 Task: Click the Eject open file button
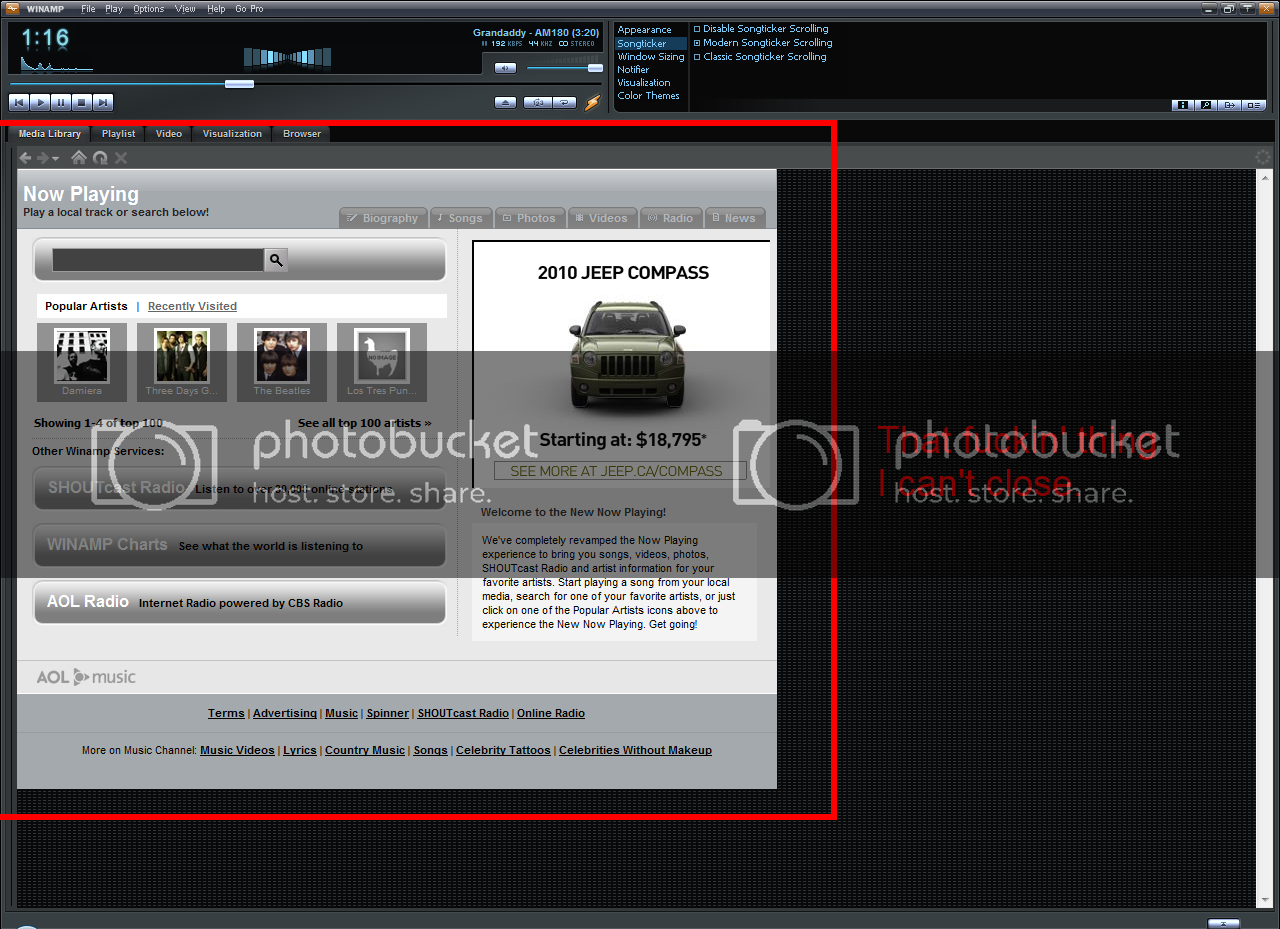506,102
